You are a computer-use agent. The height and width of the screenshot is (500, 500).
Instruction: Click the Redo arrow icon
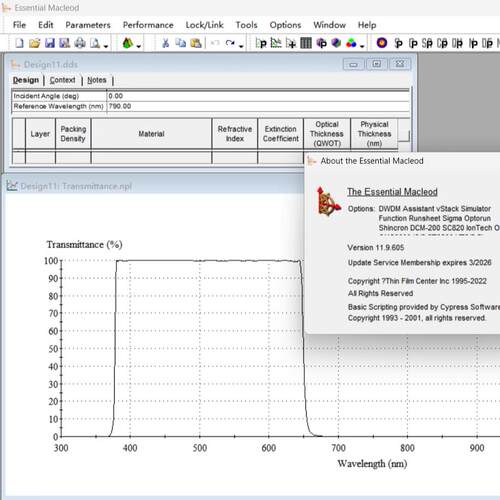click(230, 43)
